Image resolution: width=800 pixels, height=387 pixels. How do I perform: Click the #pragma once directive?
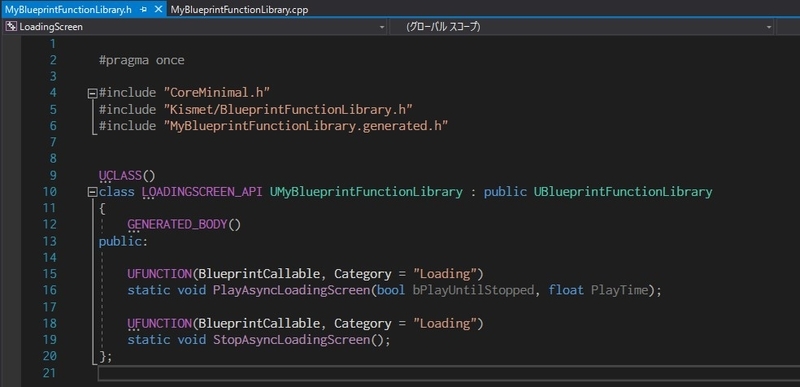click(141, 60)
